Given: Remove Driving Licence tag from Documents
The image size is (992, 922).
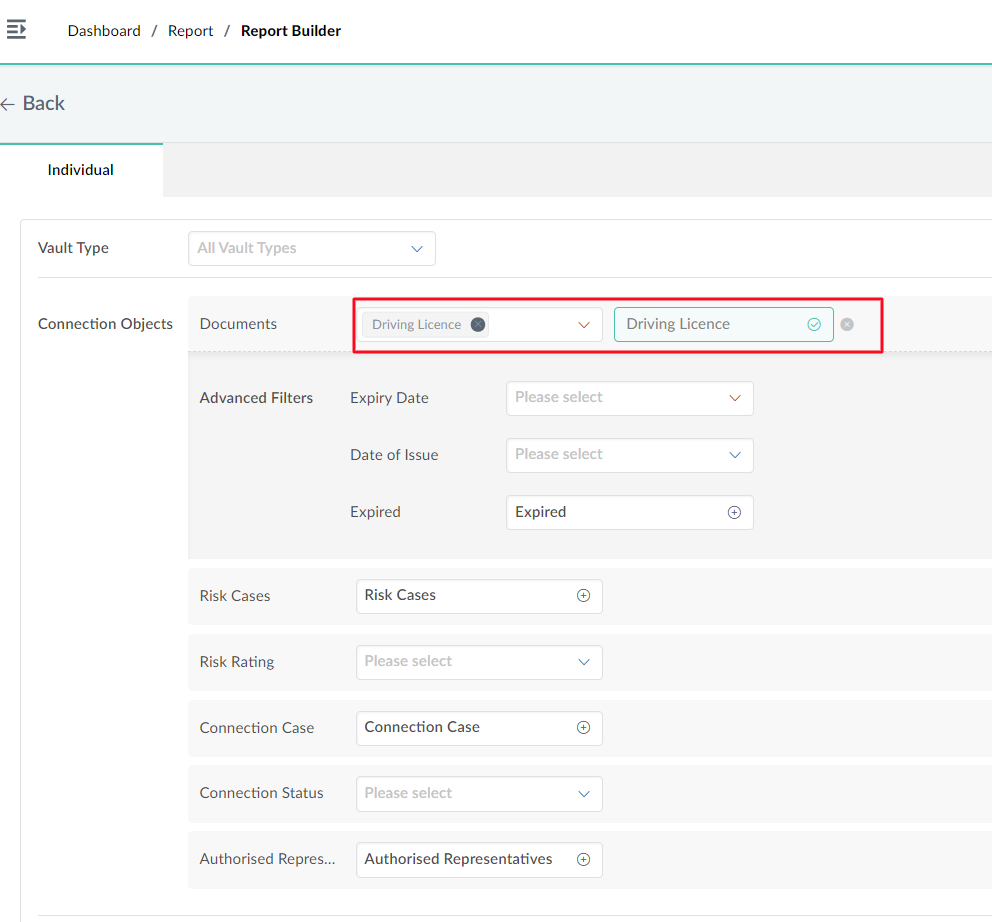Looking at the screenshot, I should (x=478, y=325).
